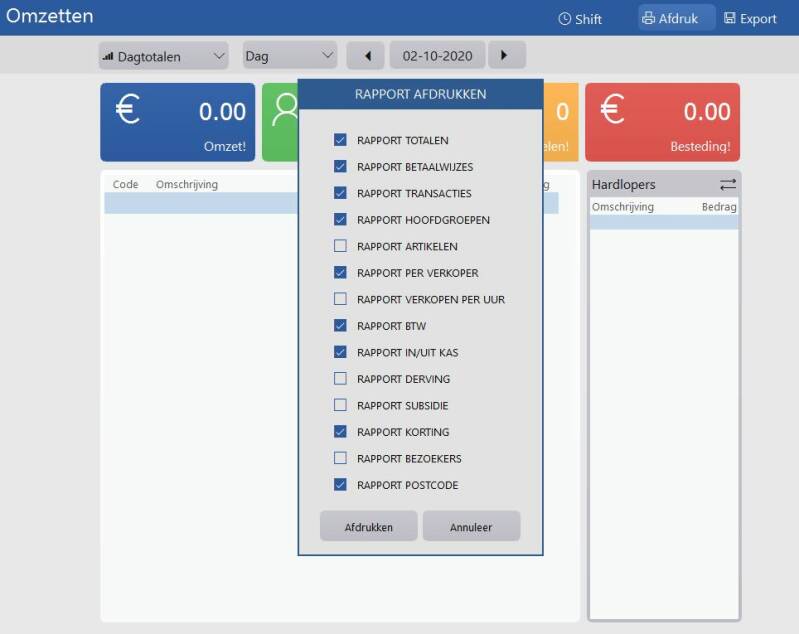
Task: Click the date field 02-10-2020
Action: pos(437,56)
